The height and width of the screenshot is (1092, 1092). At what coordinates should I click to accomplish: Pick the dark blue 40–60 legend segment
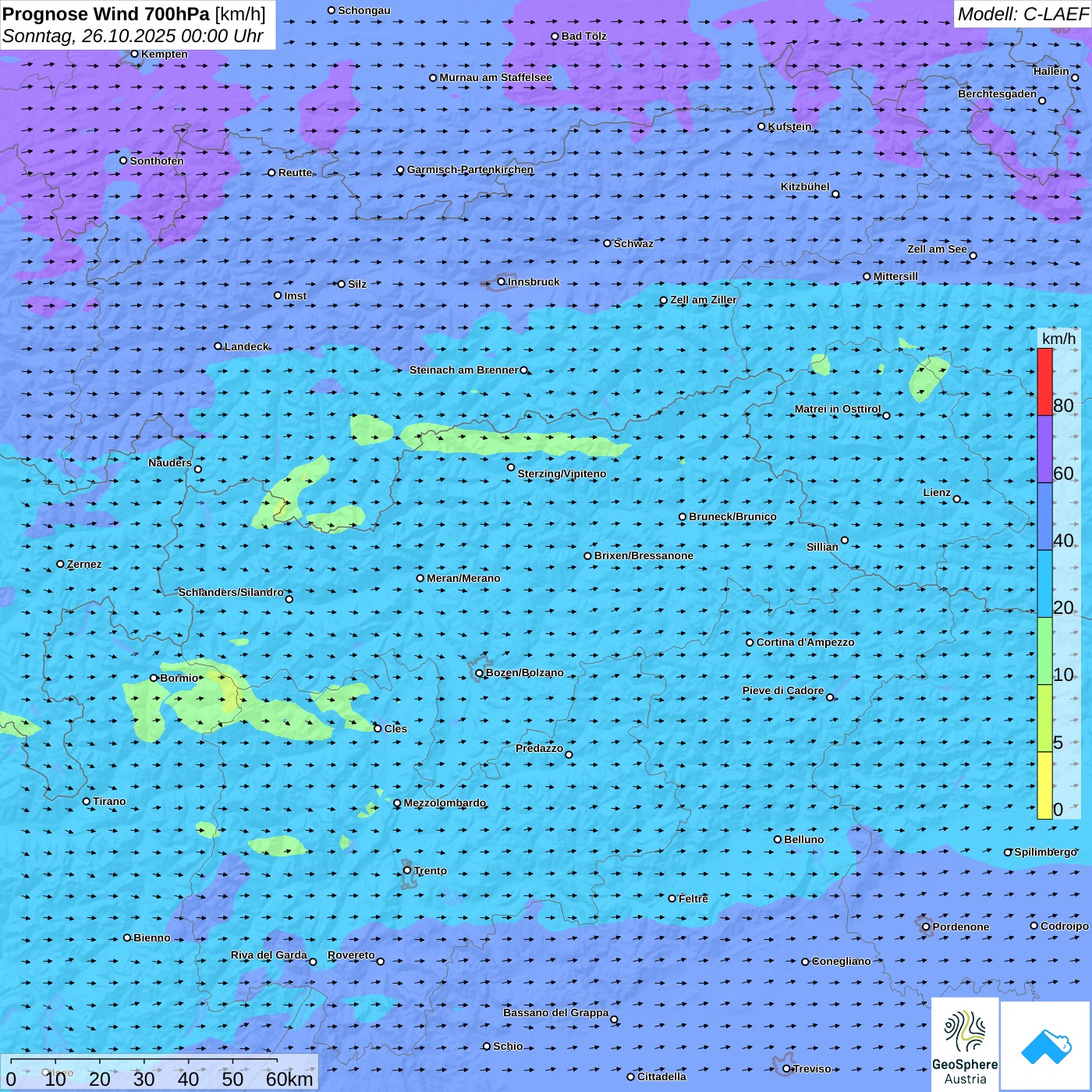pyautogui.click(x=1044, y=517)
